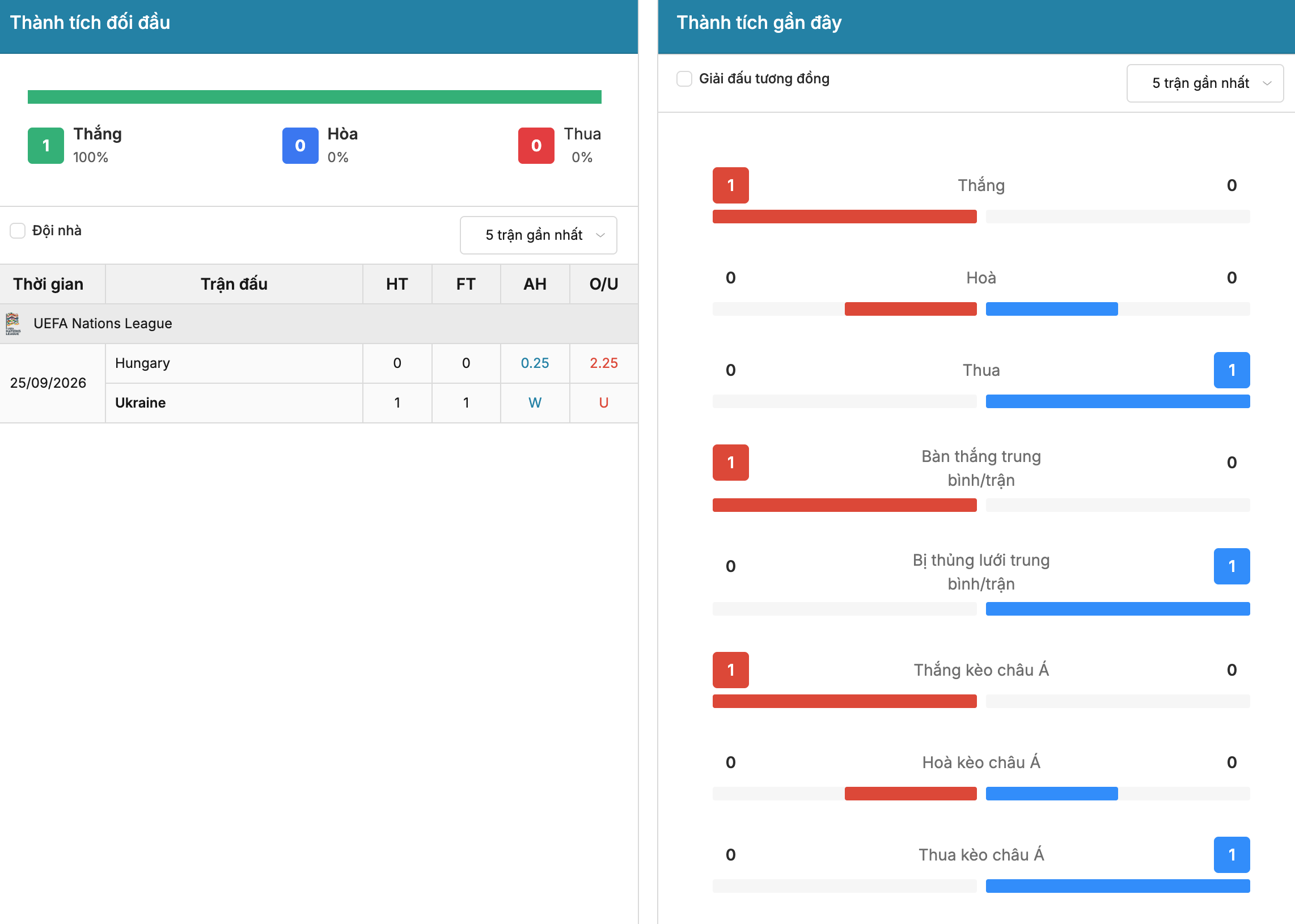Click the O/U column header
Screen dimensions: 1295x924
604,284
